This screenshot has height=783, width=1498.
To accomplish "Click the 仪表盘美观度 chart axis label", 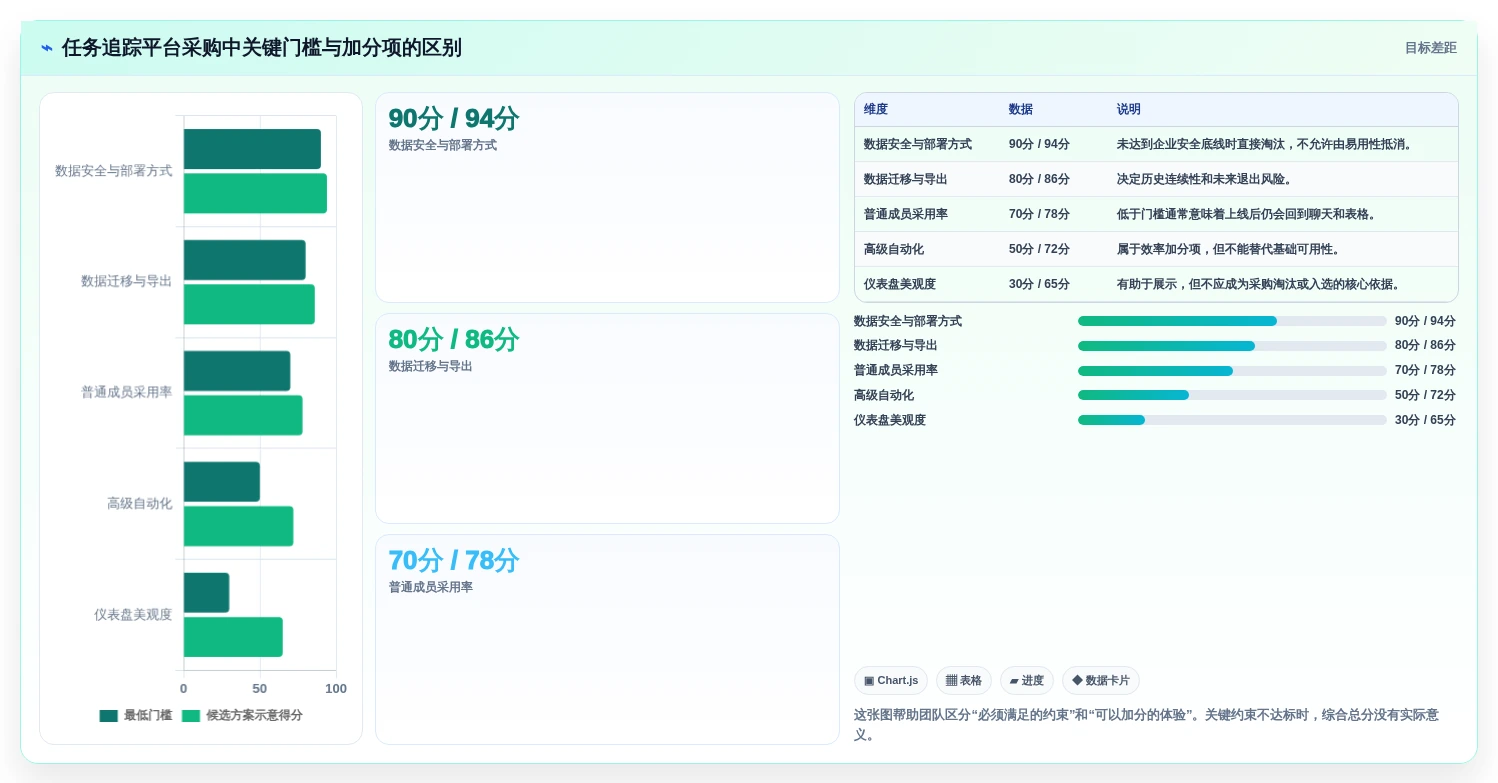I will point(133,615).
